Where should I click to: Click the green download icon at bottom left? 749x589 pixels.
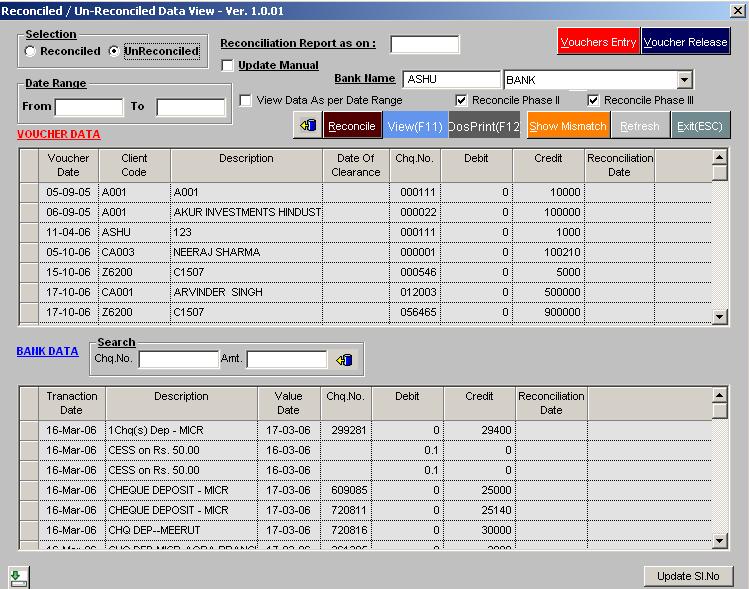(x=18, y=576)
